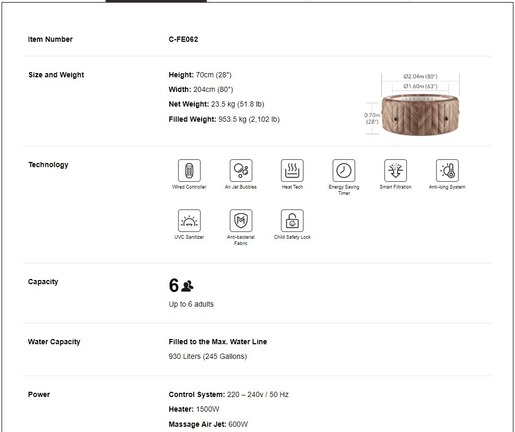Viewport: 515px width, 432px height.
Task: Click the Child Safety Lock icon
Action: click(x=292, y=220)
